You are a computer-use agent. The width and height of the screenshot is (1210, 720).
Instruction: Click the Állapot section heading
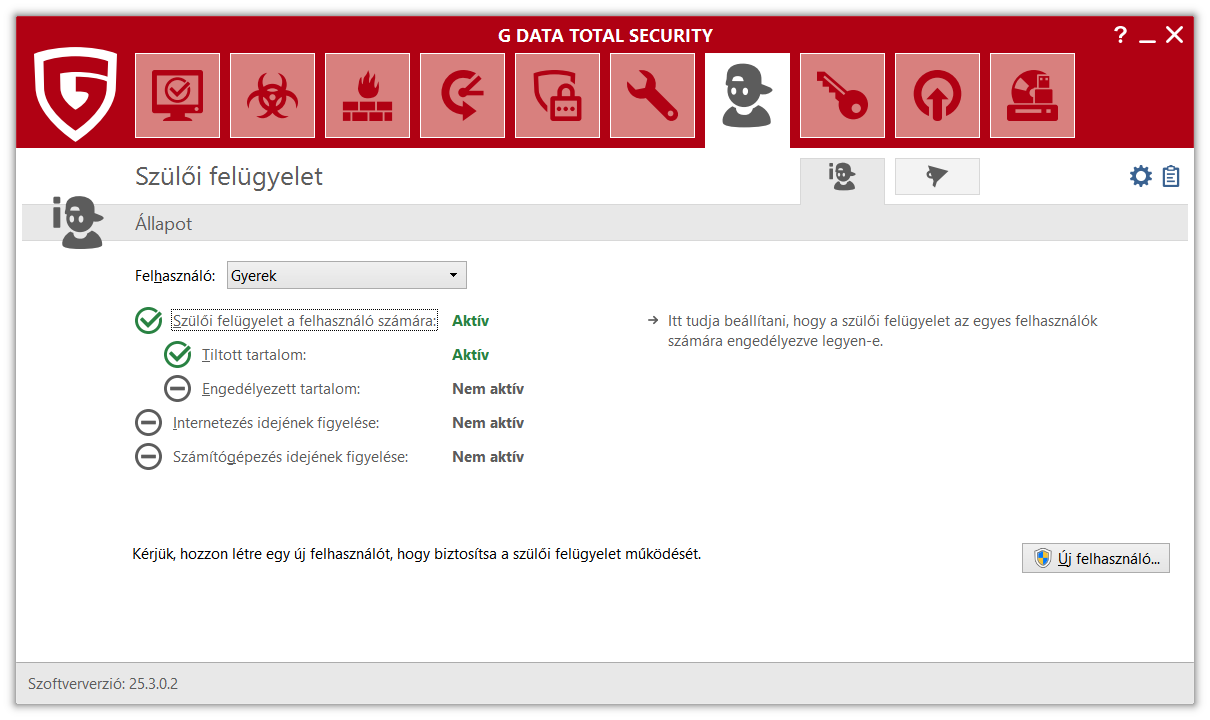(x=164, y=224)
